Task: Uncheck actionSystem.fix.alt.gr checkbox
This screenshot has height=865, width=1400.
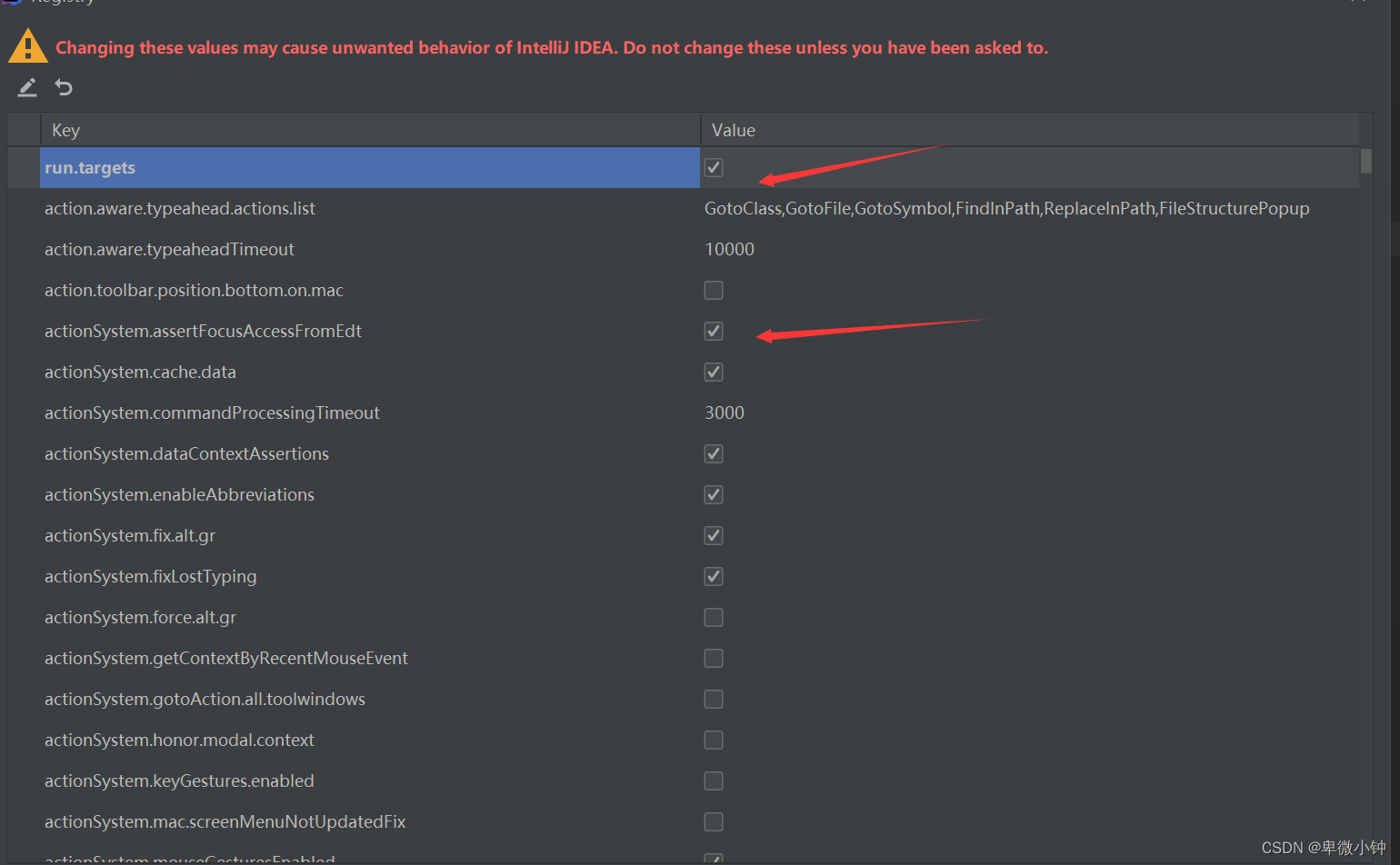Action: [x=714, y=535]
